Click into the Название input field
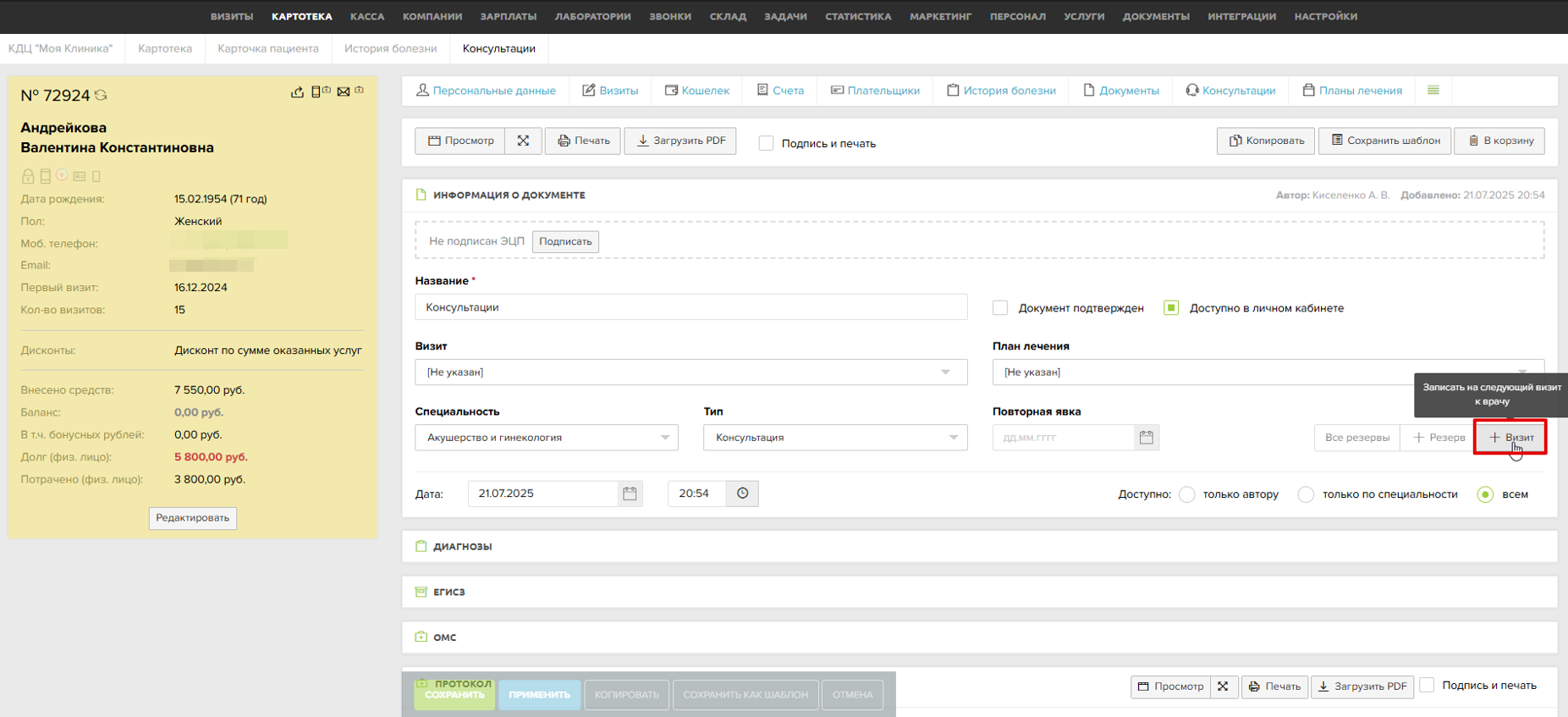The image size is (1568, 717). [x=691, y=307]
